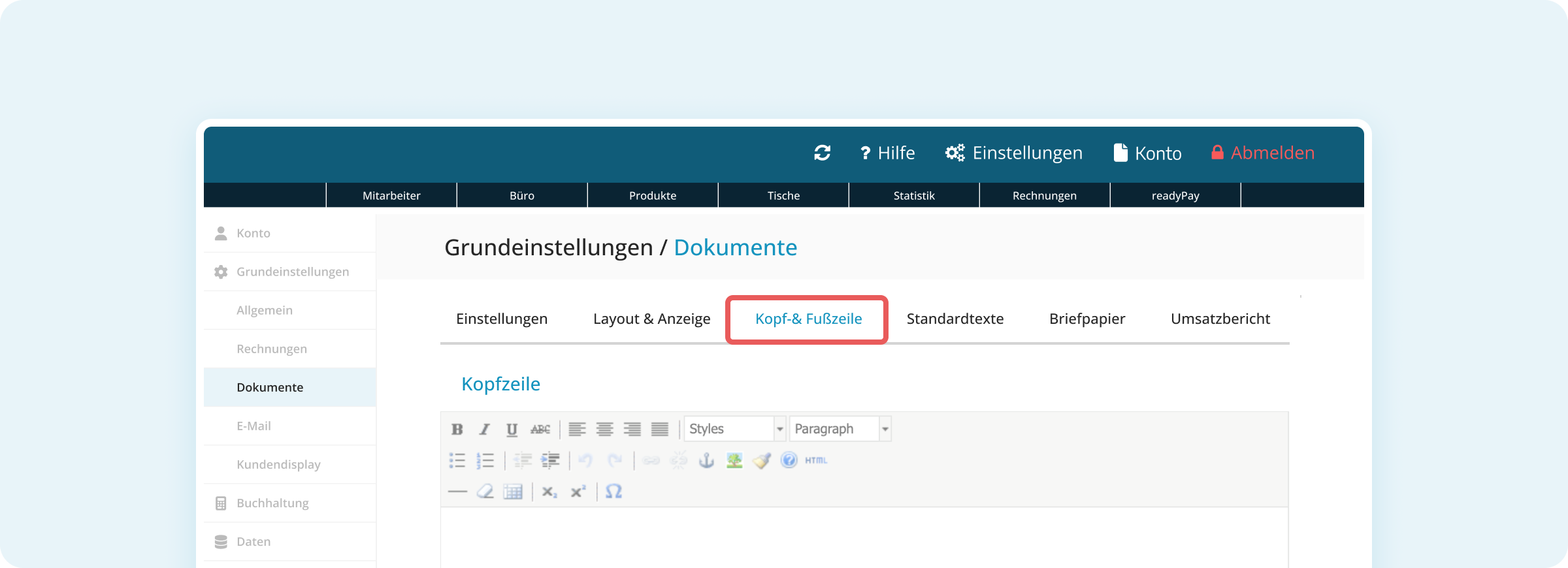Viewport: 1568px width, 568px height.
Task: Select Dokumente in the sidebar
Action: pyautogui.click(x=290, y=387)
